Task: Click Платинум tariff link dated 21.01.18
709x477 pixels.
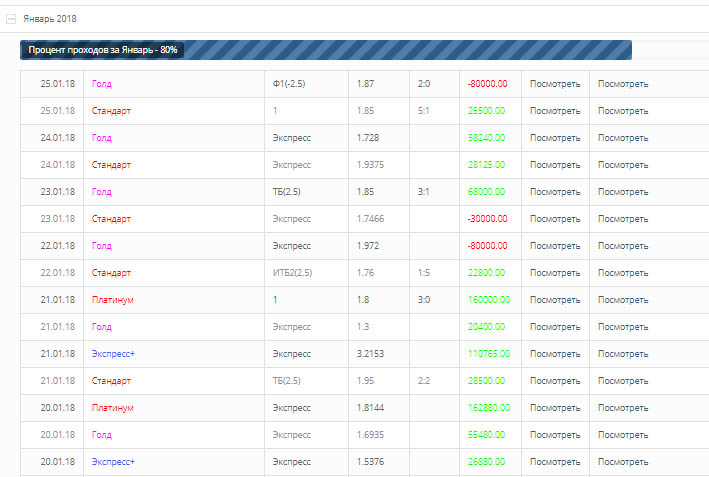Action: pos(112,300)
